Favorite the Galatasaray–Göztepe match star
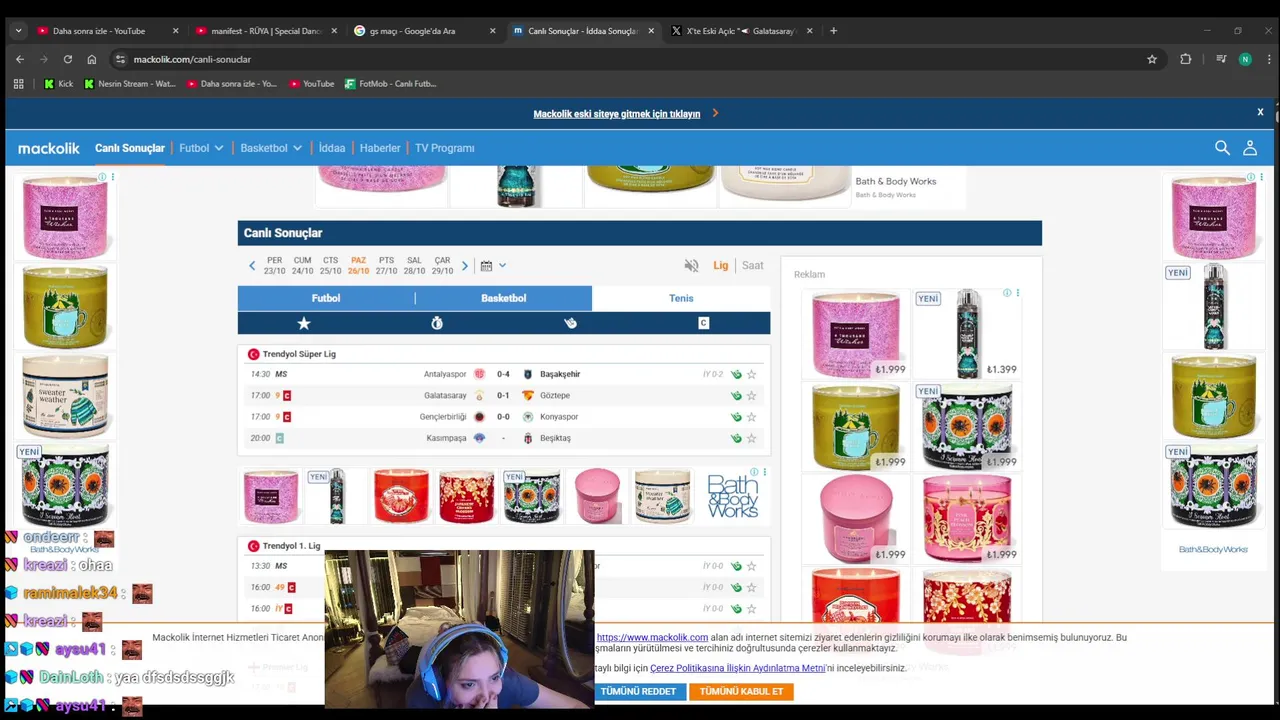This screenshot has height=720, width=1280. click(751, 396)
